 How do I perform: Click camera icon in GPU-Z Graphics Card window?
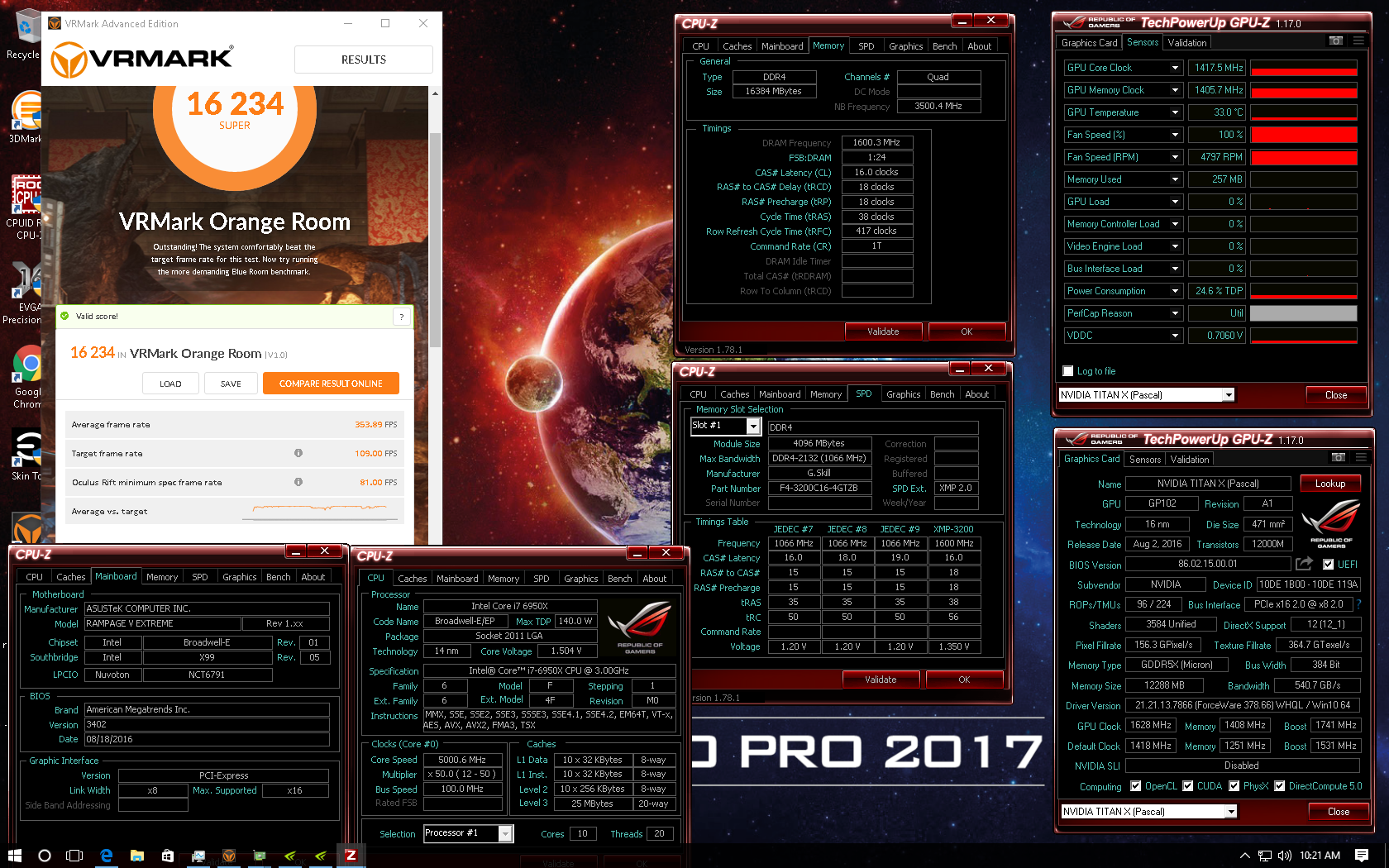1338,457
